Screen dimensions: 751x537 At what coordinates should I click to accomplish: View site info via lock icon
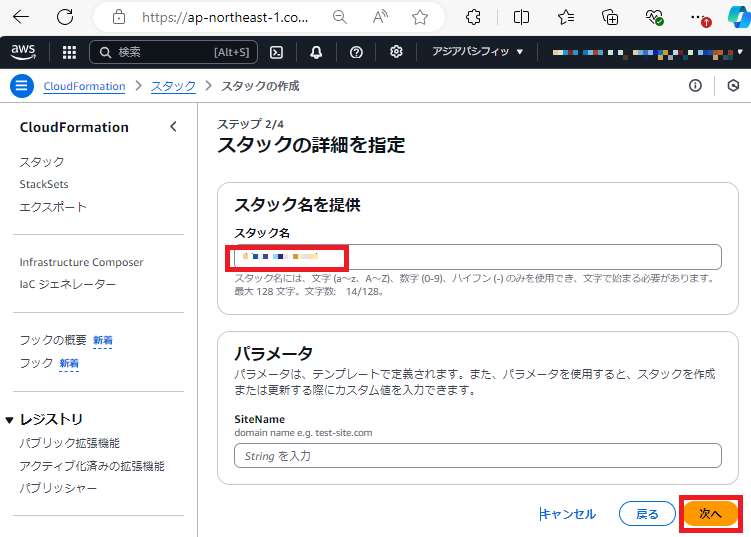pyautogui.click(x=119, y=18)
